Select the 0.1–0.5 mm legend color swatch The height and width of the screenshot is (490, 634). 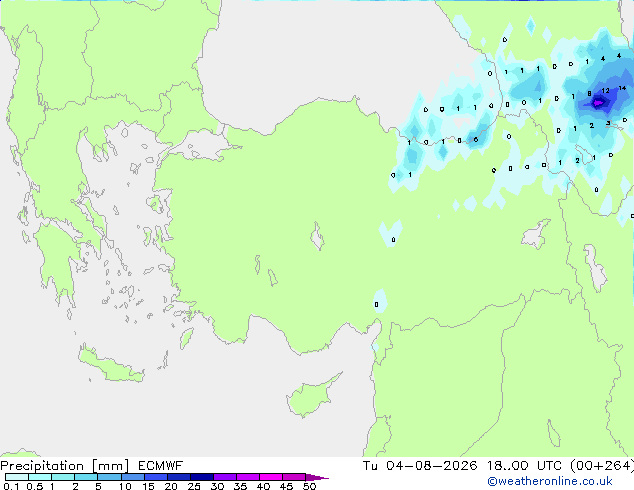tap(17, 477)
